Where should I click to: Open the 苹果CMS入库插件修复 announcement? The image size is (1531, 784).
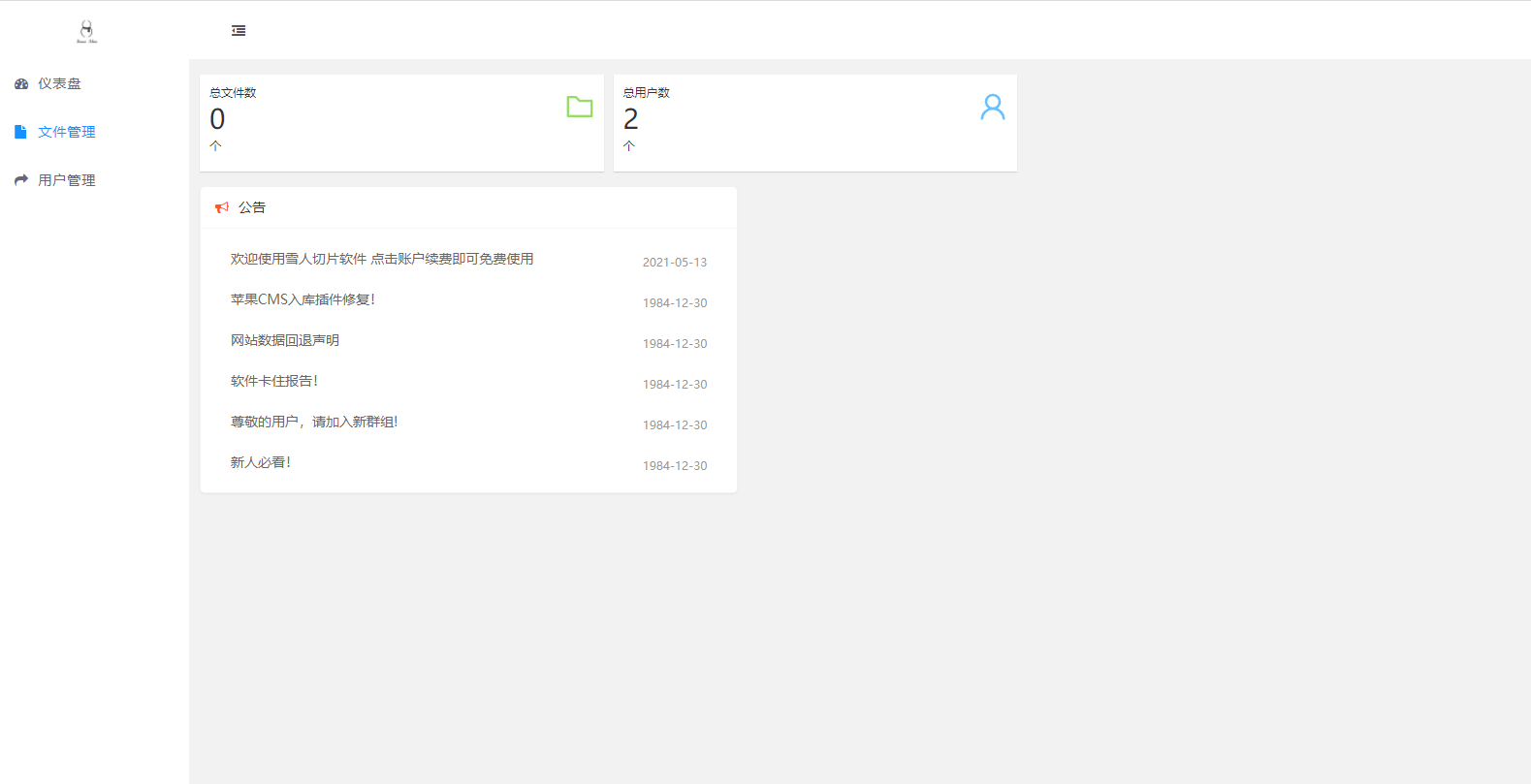(303, 299)
